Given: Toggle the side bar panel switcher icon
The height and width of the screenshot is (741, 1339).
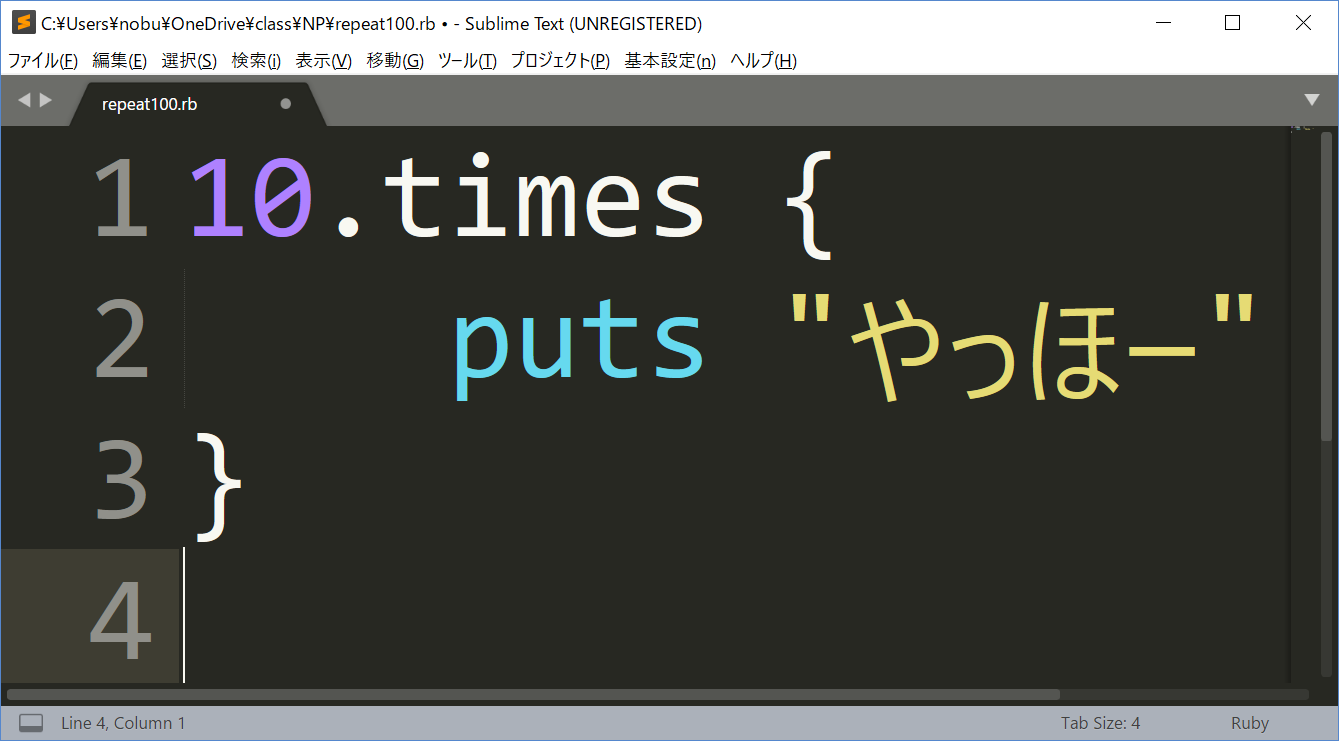Looking at the screenshot, I should click(31, 722).
